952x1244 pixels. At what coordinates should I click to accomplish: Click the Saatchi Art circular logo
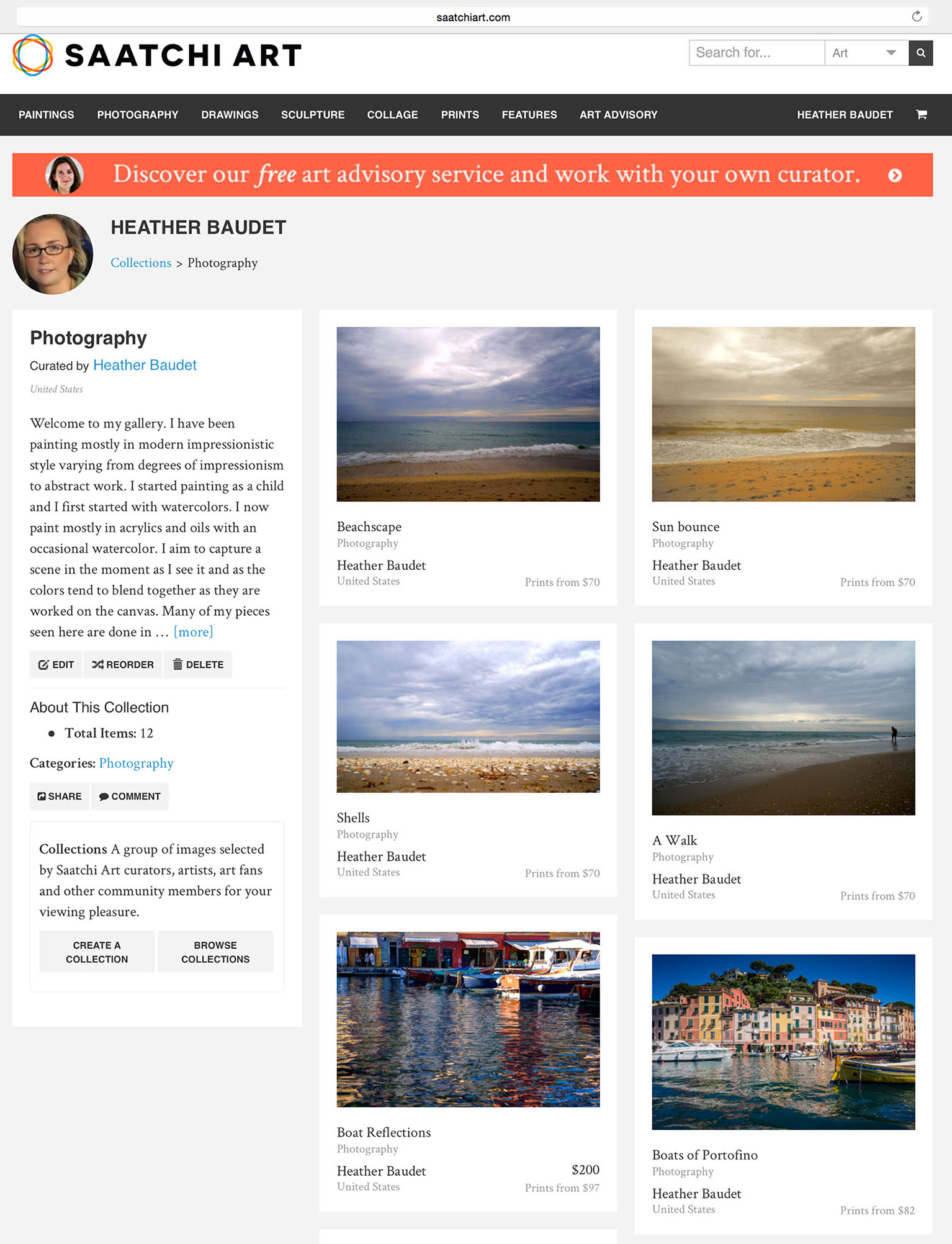33,55
